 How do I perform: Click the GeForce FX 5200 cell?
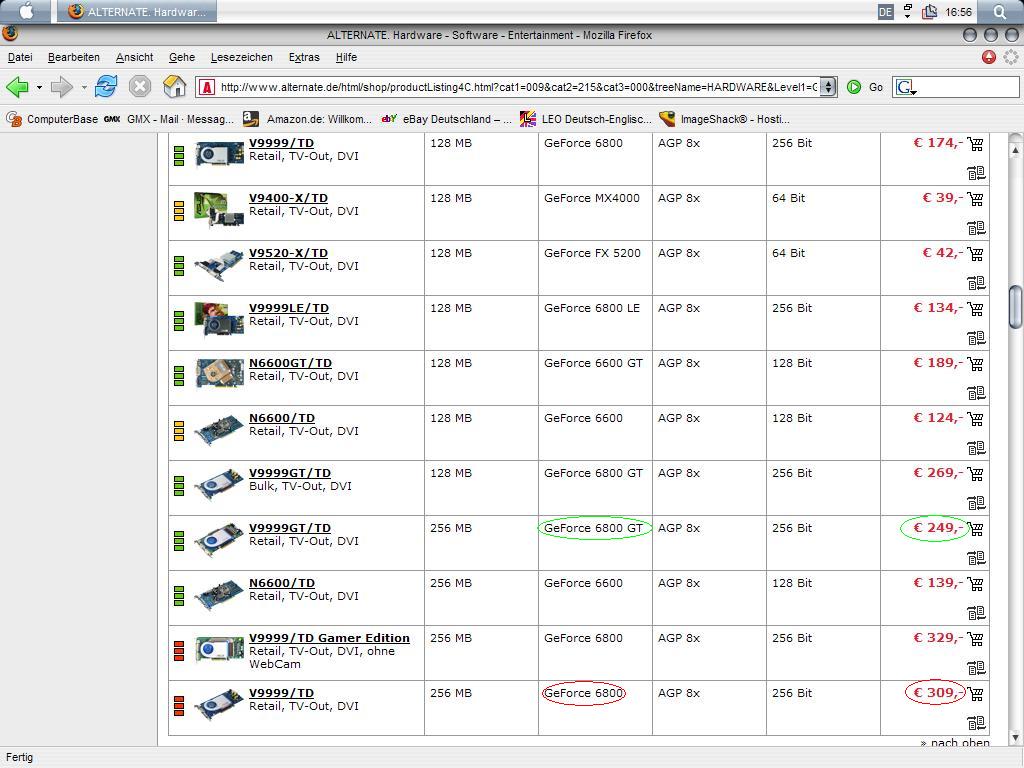coord(592,253)
